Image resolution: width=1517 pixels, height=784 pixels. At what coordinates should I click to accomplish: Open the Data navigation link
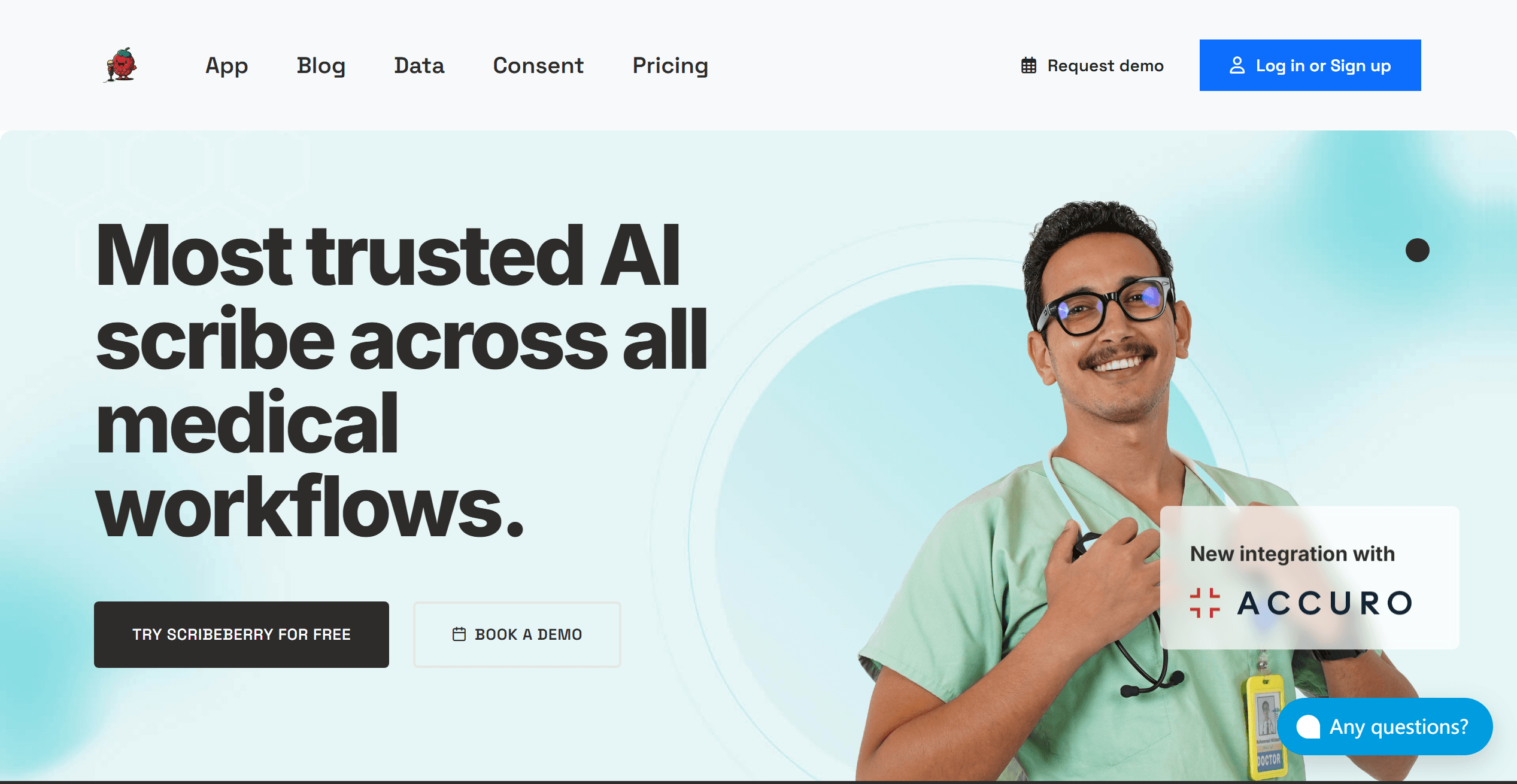pos(419,65)
